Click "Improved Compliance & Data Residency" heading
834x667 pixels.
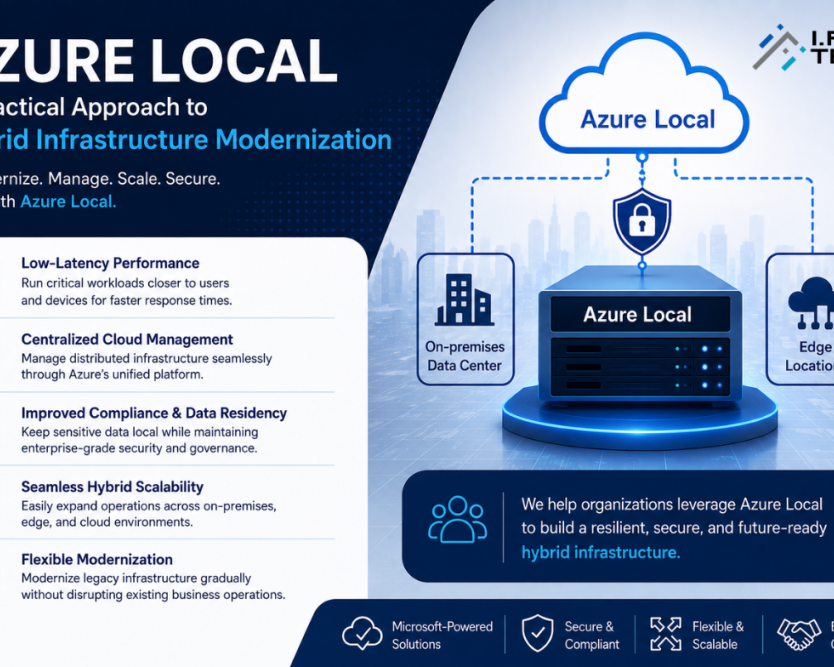click(x=154, y=413)
